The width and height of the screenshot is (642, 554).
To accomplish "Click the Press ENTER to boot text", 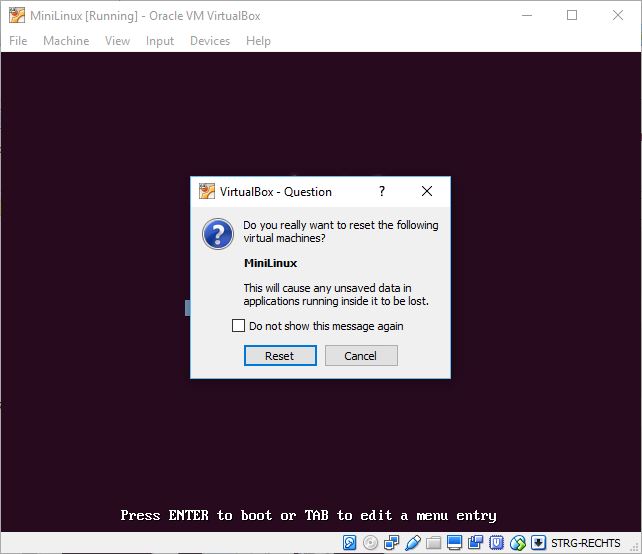I will coord(308,515).
